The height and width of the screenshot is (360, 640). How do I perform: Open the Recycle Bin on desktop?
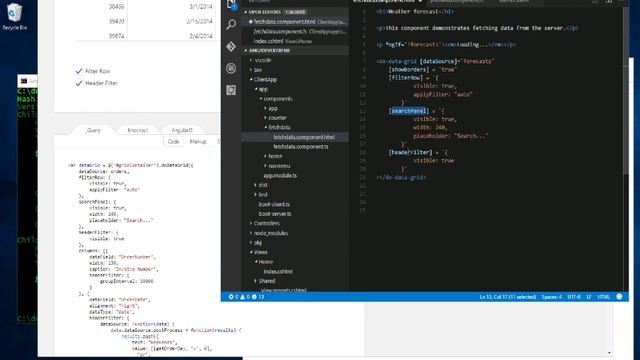click(14, 17)
